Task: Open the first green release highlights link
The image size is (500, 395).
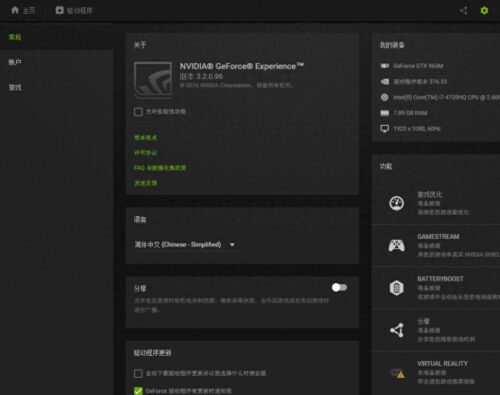Action: click(x=145, y=137)
